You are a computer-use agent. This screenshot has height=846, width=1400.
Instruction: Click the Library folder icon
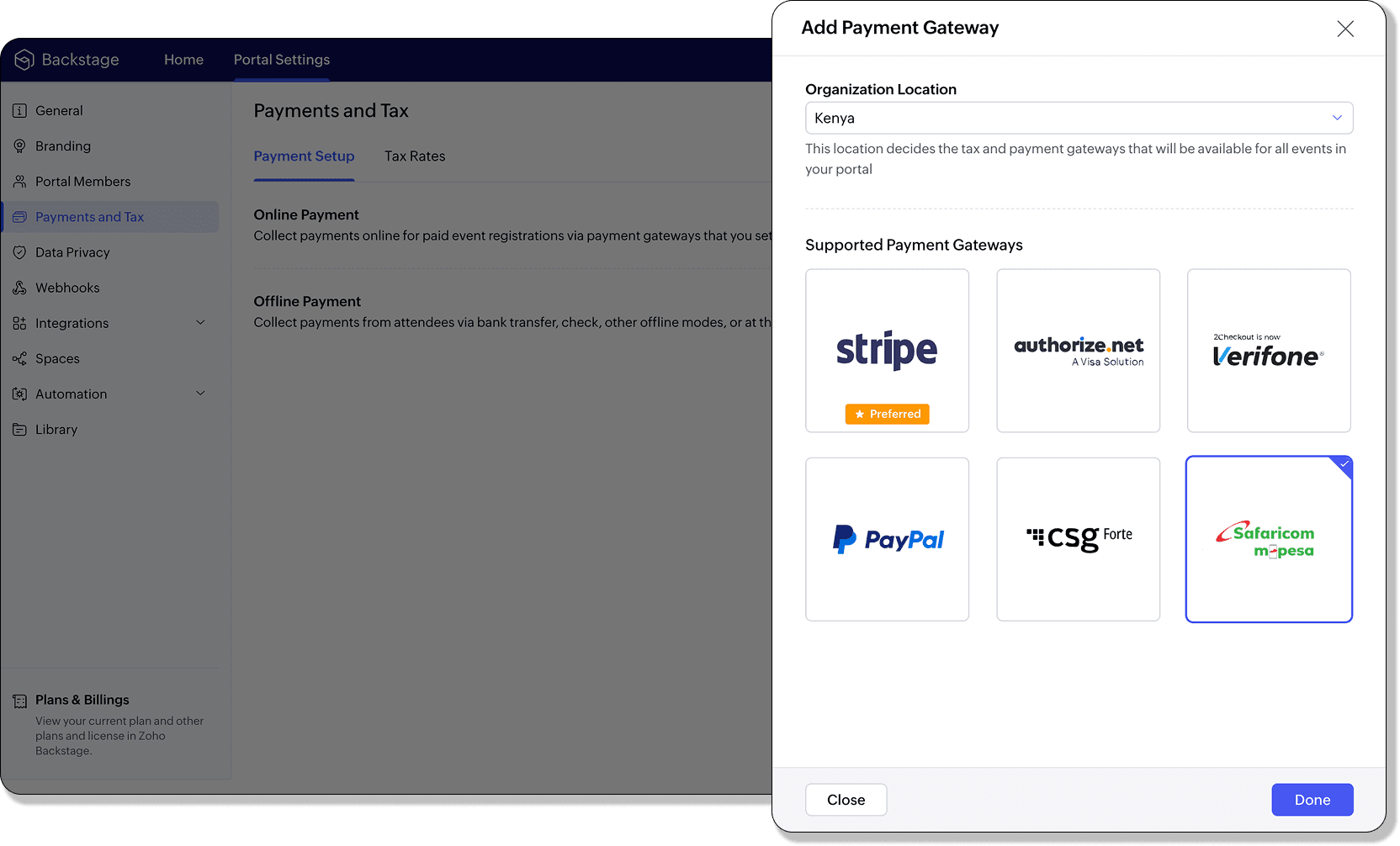point(19,430)
